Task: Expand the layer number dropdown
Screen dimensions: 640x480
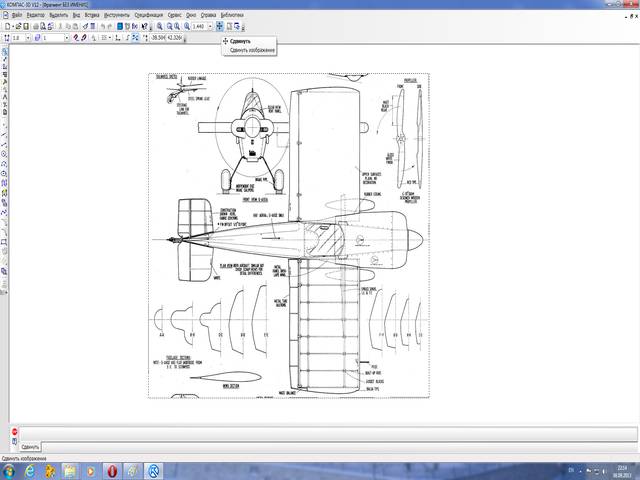Action: (65, 37)
